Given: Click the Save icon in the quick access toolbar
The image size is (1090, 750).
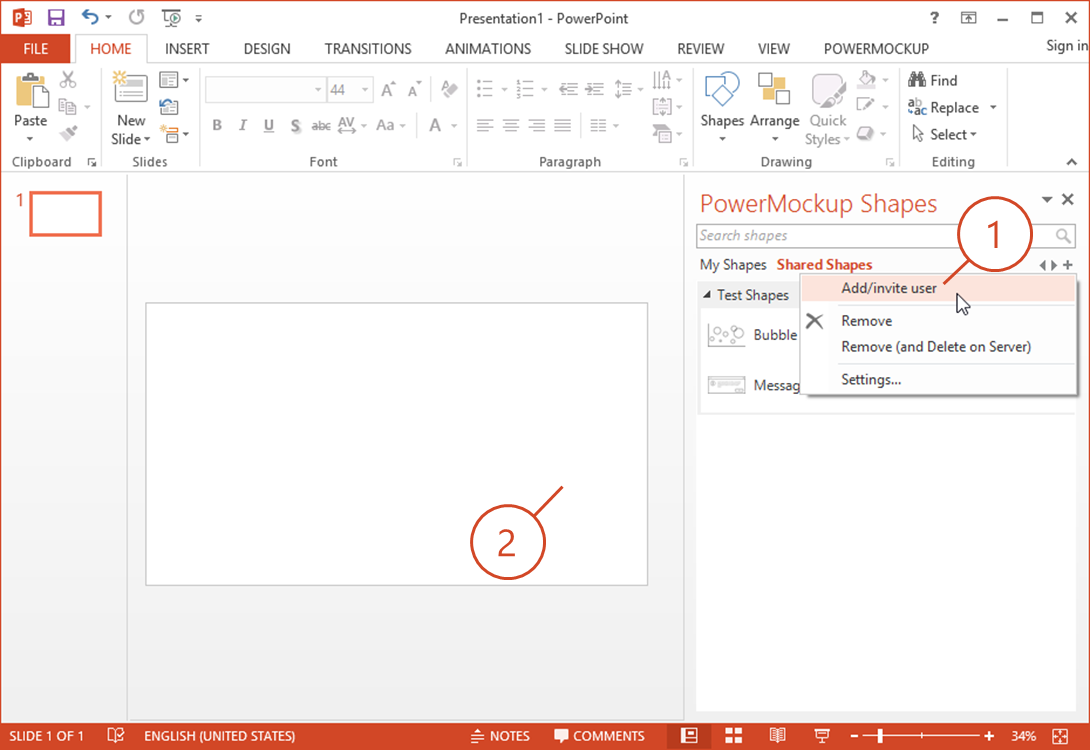Looking at the screenshot, I should click(x=56, y=17).
